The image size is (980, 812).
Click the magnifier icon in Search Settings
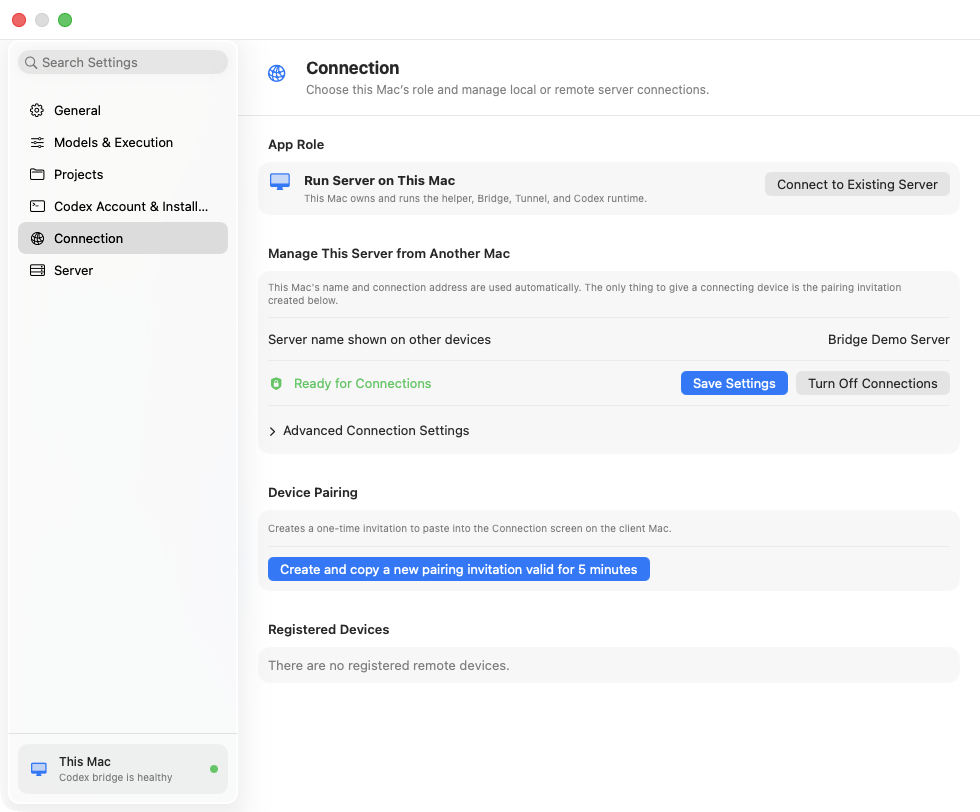[31, 63]
